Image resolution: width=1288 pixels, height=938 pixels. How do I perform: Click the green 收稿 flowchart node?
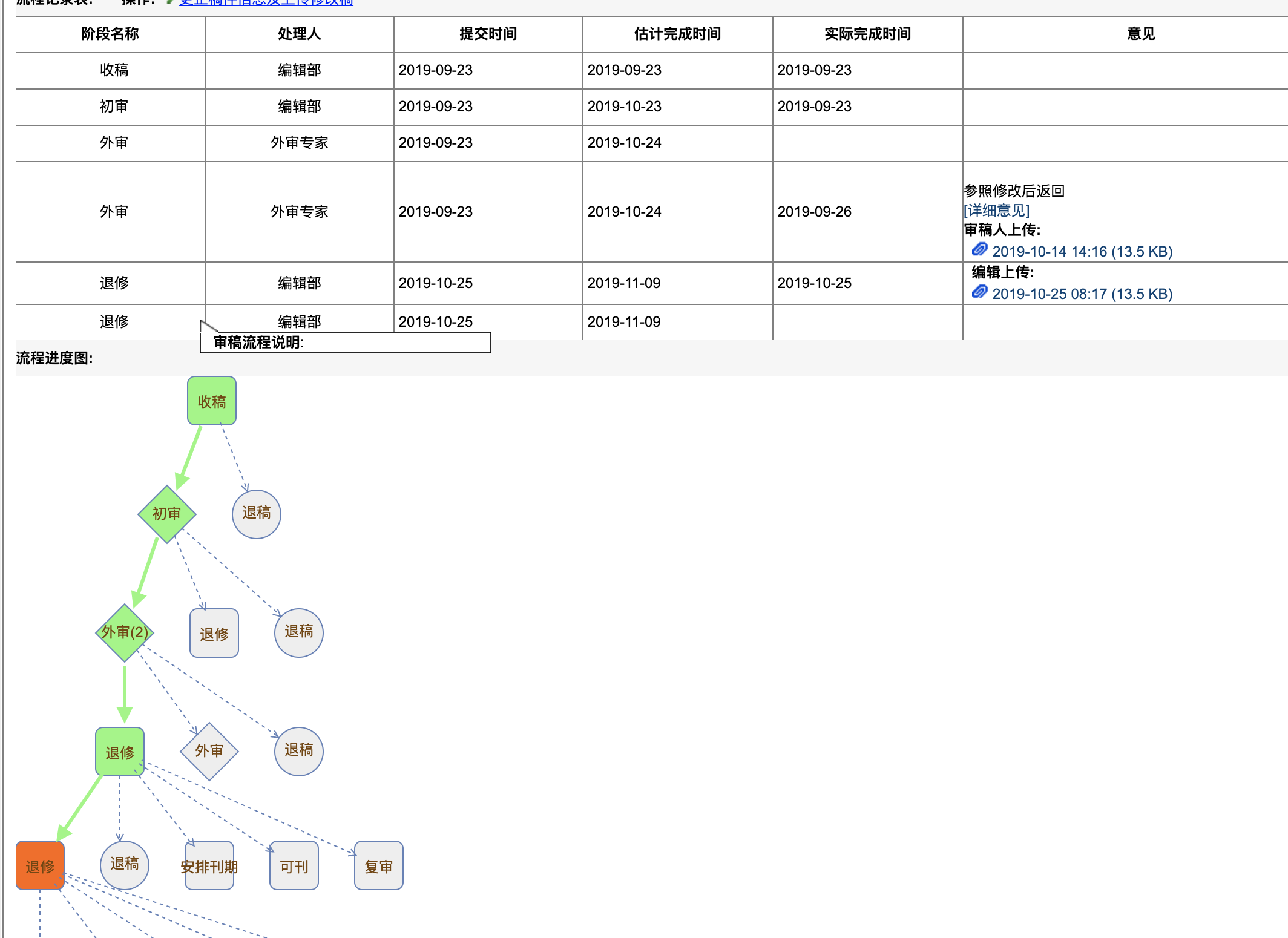[211, 401]
